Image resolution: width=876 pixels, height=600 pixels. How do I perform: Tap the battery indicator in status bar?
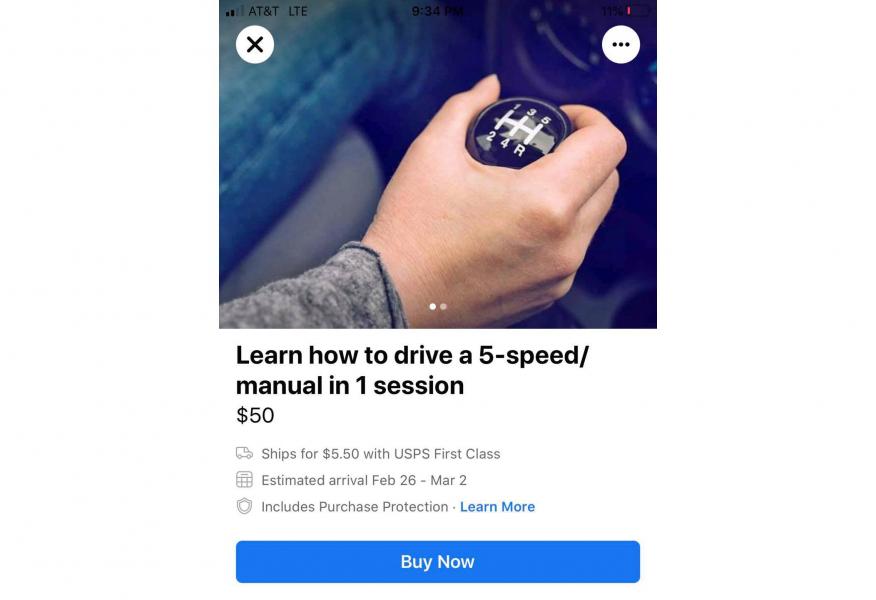pos(639,11)
